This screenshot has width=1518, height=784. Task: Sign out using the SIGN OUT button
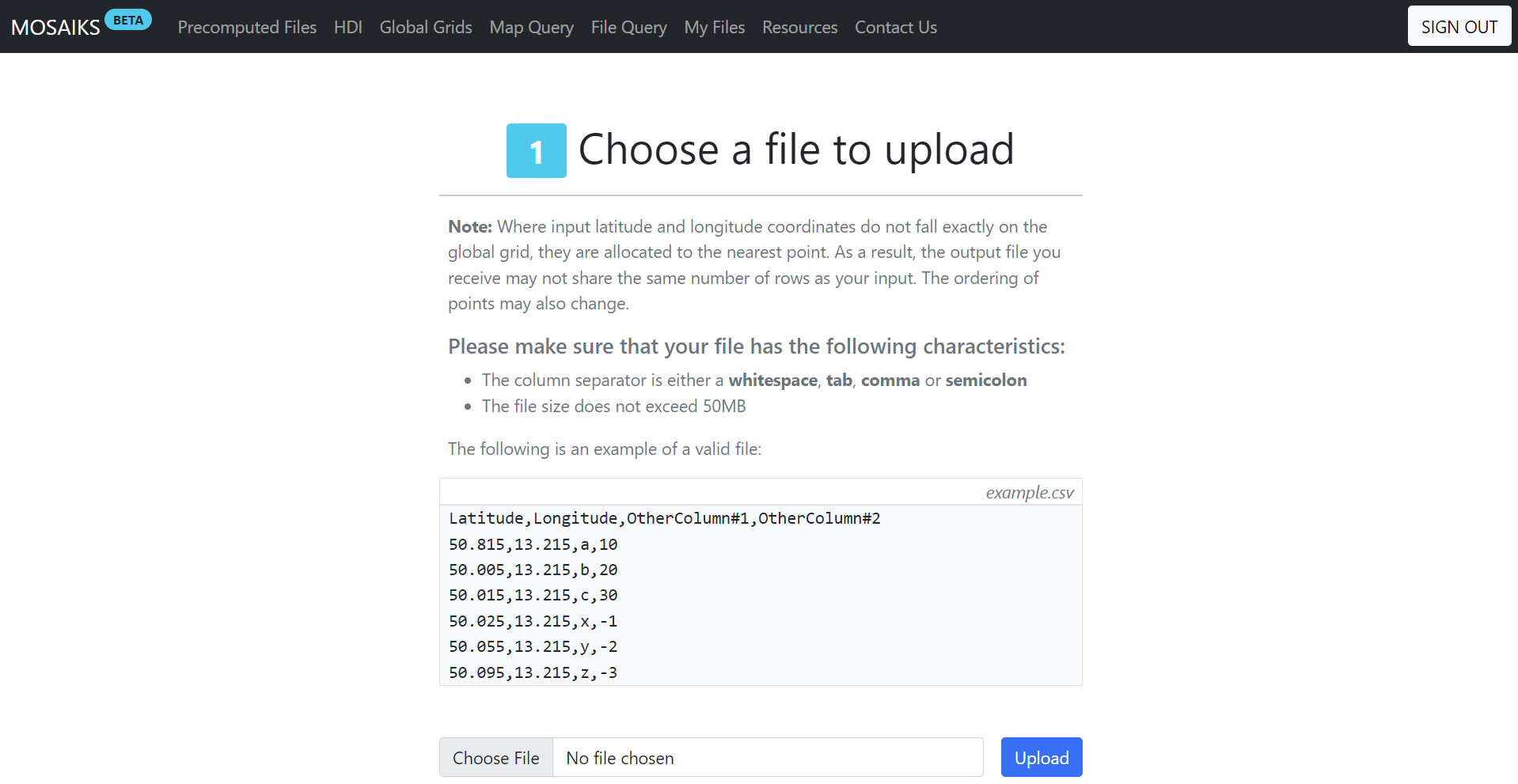click(x=1459, y=26)
